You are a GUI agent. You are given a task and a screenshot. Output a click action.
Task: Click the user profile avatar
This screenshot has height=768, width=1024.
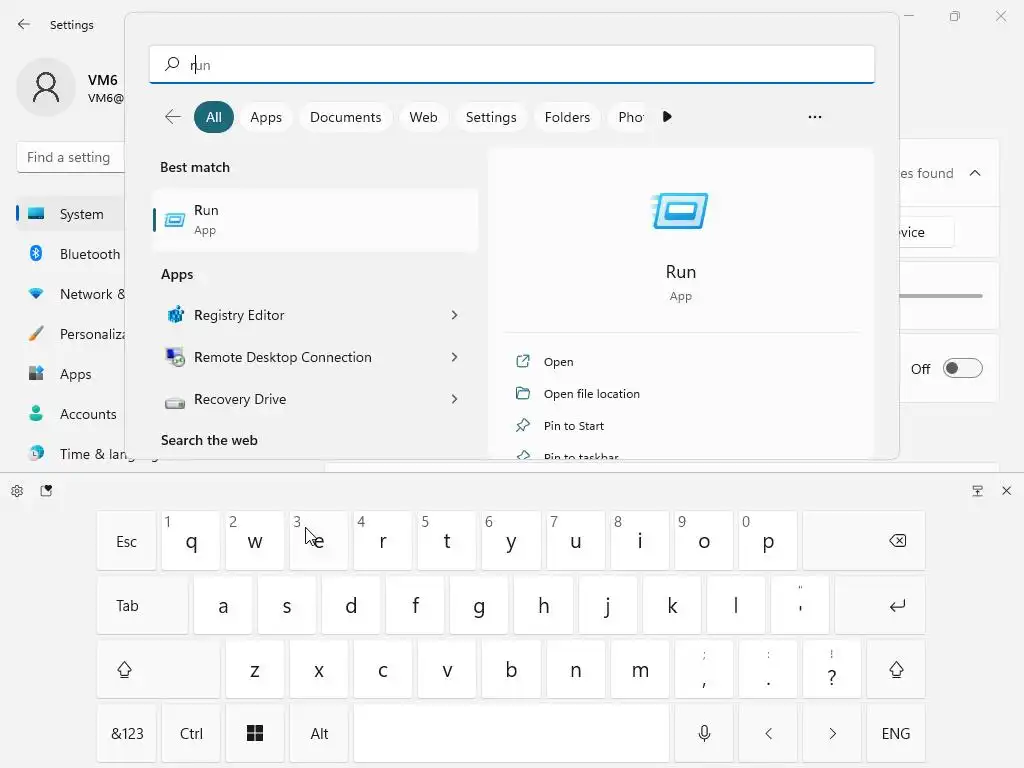click(46, 87)
